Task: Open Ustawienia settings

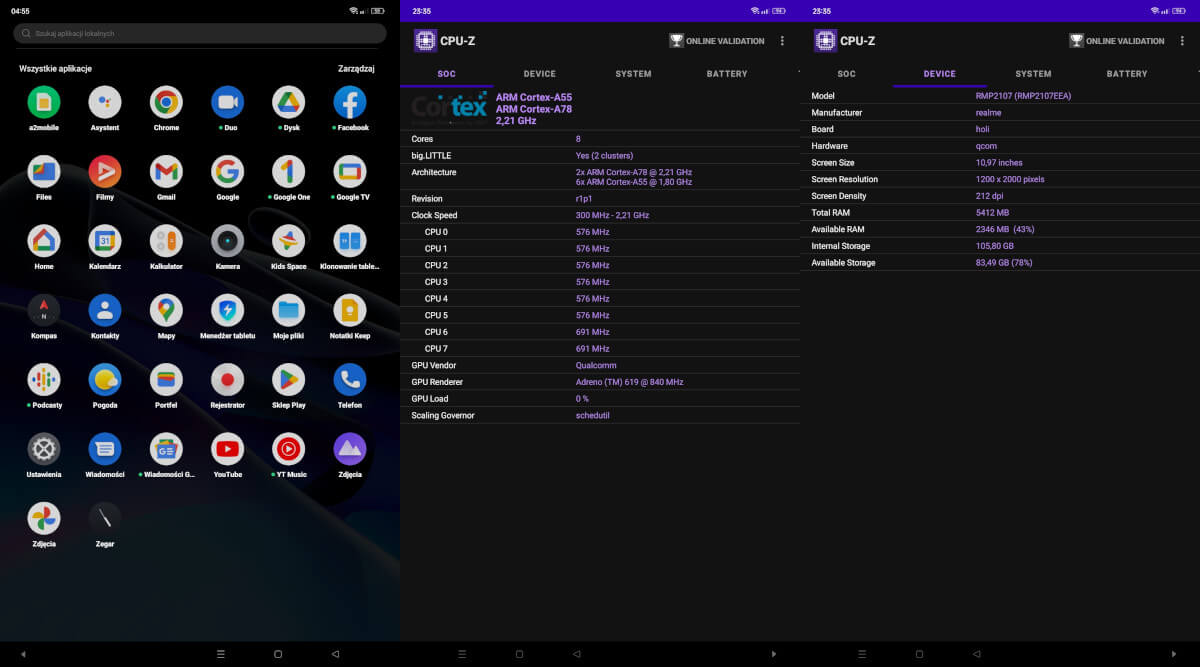Action: click(43, 448)
